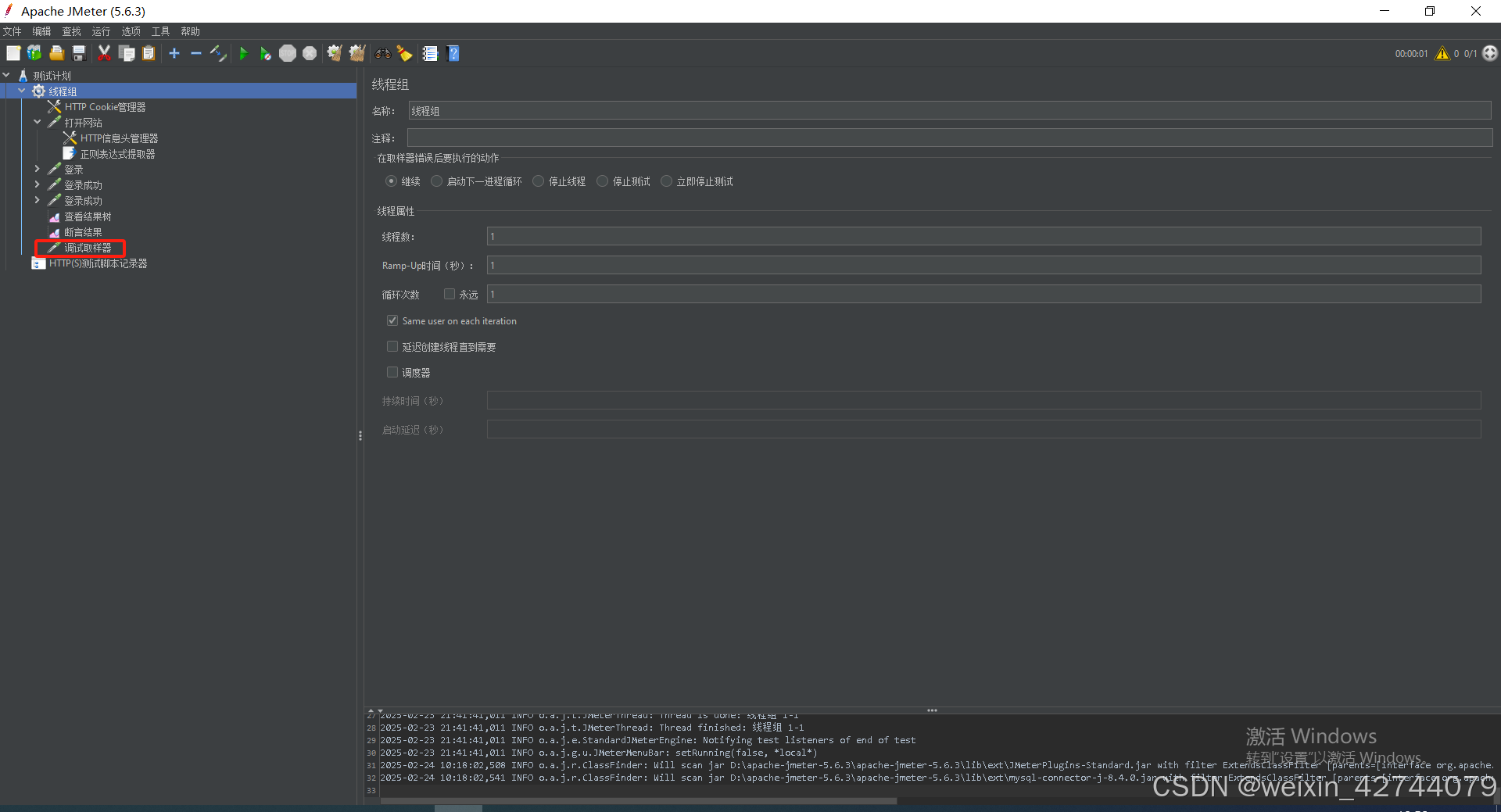Expand all nodes with plus icon
The height and width of the screenshot is (812, 1501).
(x=174, y=53)
